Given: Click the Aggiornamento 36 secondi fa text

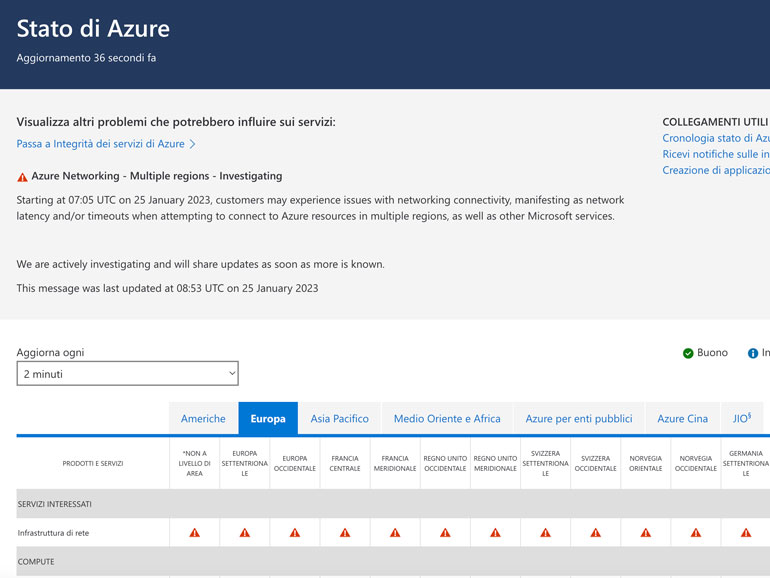Looking at the screenshot, I should 86,58.
